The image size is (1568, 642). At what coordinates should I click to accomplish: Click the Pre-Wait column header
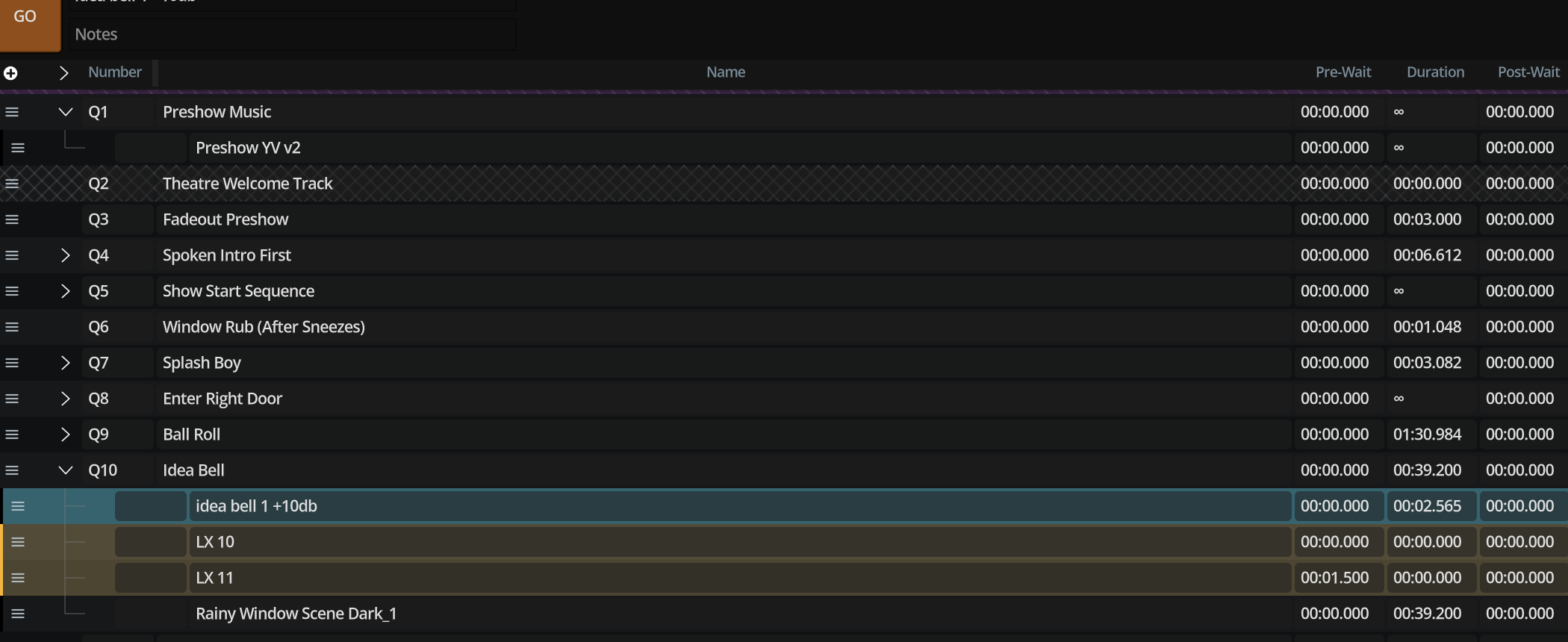click(x=1343, y=72)
